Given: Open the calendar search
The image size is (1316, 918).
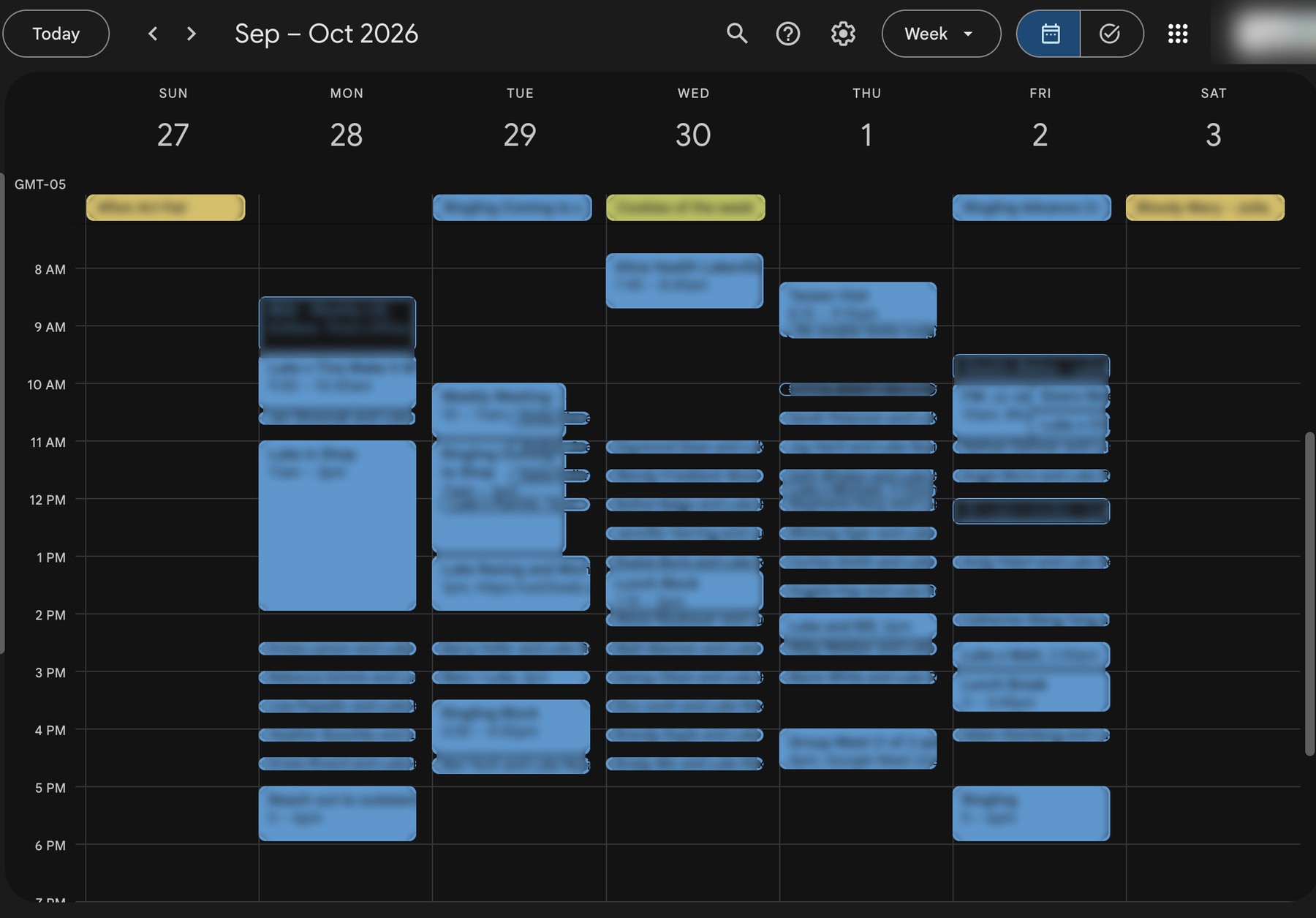Looking at the screenshot, I should (x=737, y=34).
